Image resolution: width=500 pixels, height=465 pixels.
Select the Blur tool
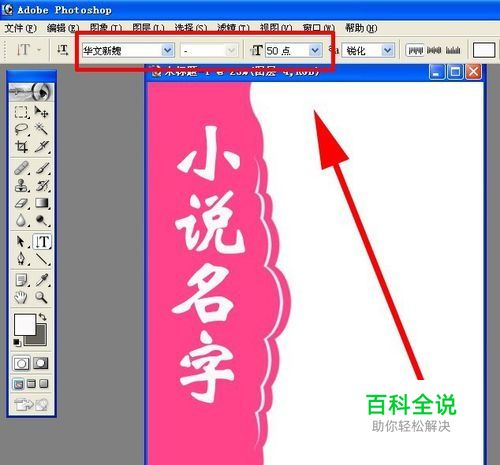coord(21,220)
